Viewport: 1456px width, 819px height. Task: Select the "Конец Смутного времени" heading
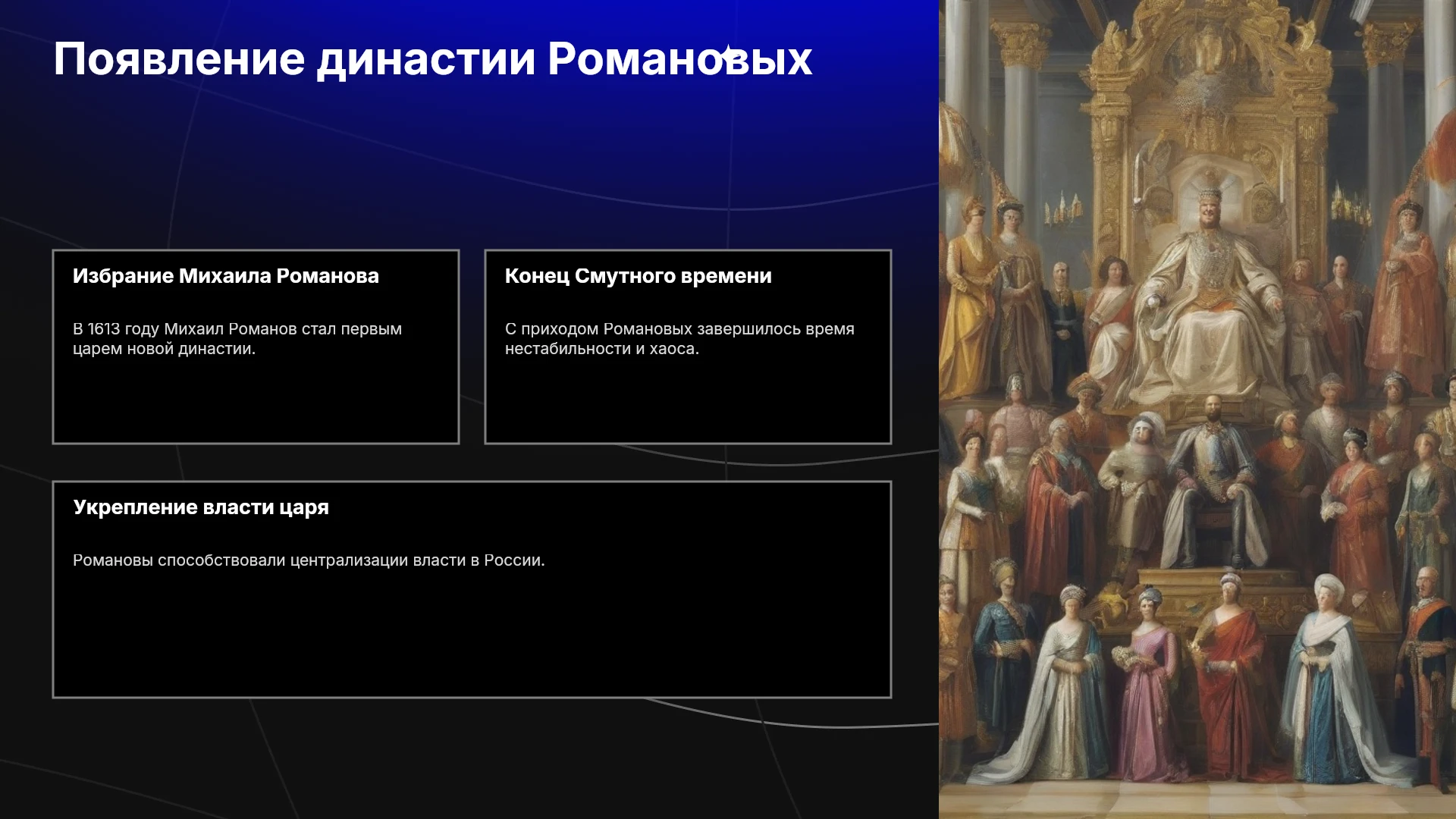[639, 276]
